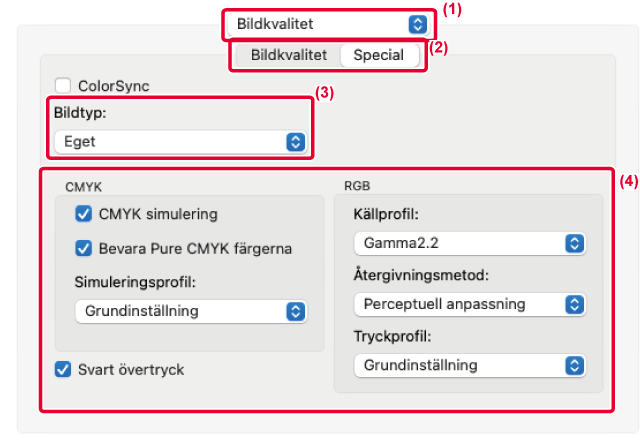Uncheck CMYK simulering

coord(84,214)
